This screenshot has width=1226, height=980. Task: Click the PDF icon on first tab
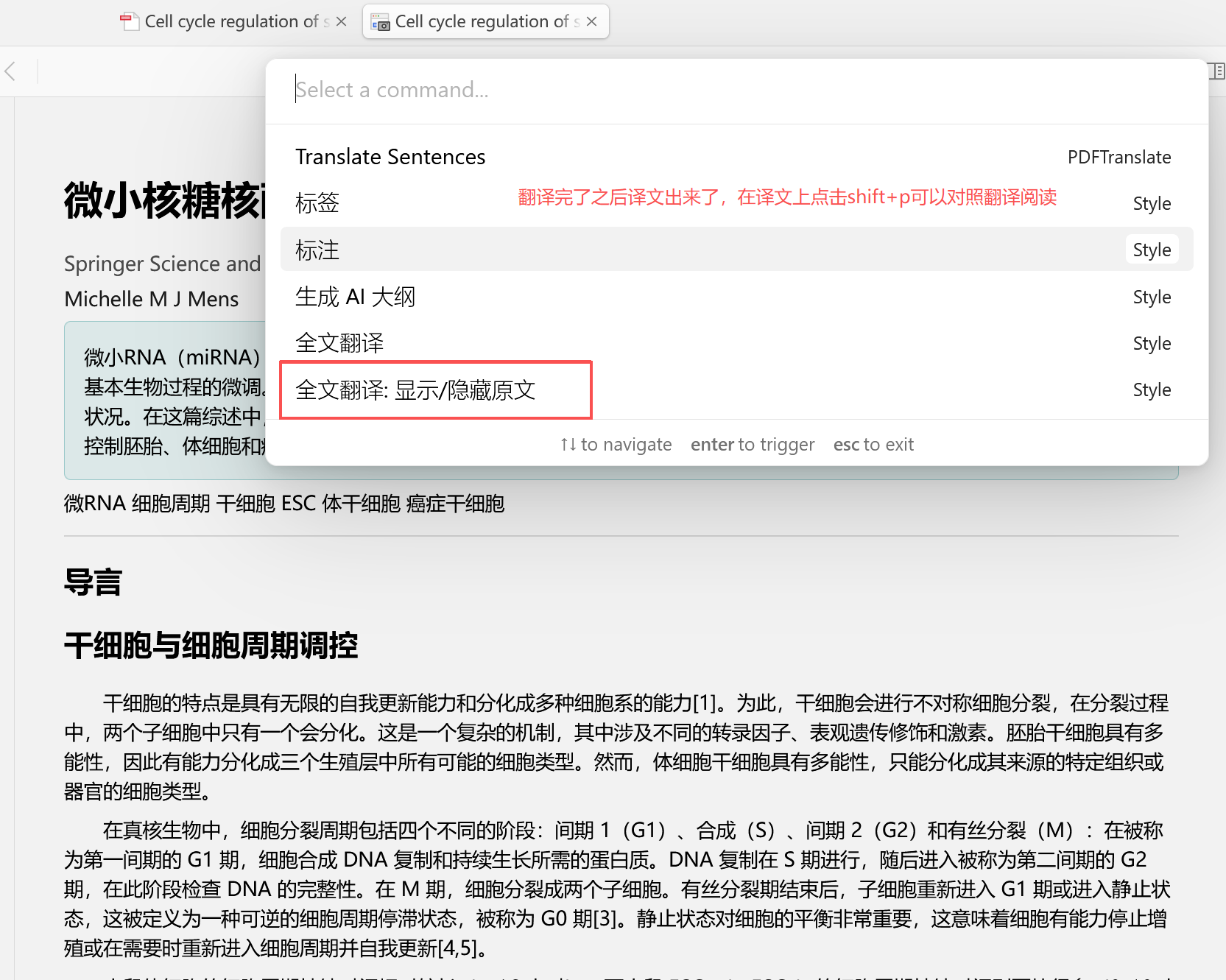pyautogui.click(x=130, y=22)
